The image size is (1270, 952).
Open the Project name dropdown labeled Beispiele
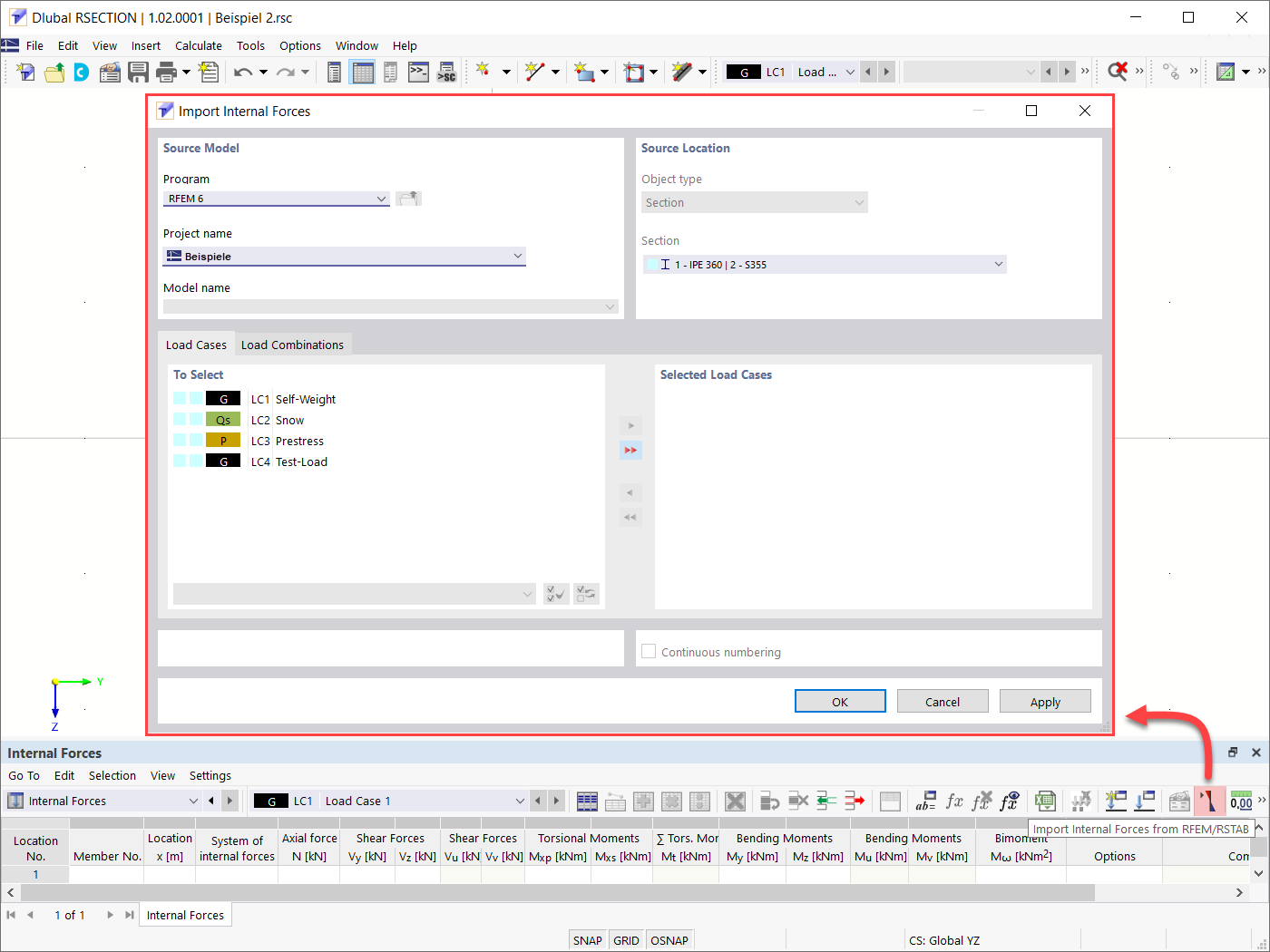click(x=517, y=256)
